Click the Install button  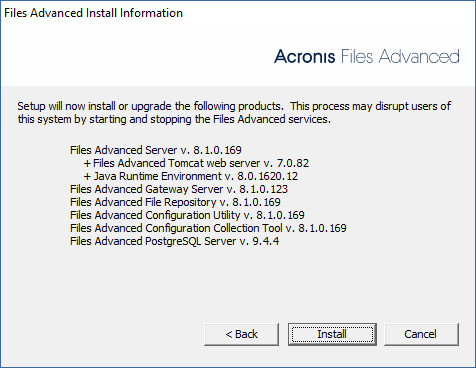tap(332, 334)
